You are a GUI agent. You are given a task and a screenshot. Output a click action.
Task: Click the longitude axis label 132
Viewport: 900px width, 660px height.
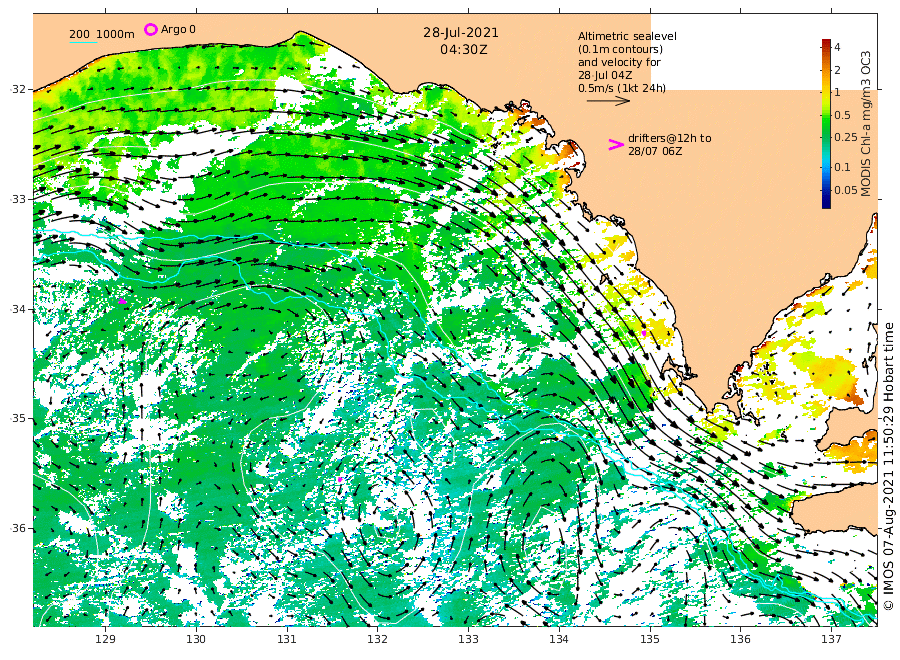click(378, 639)
